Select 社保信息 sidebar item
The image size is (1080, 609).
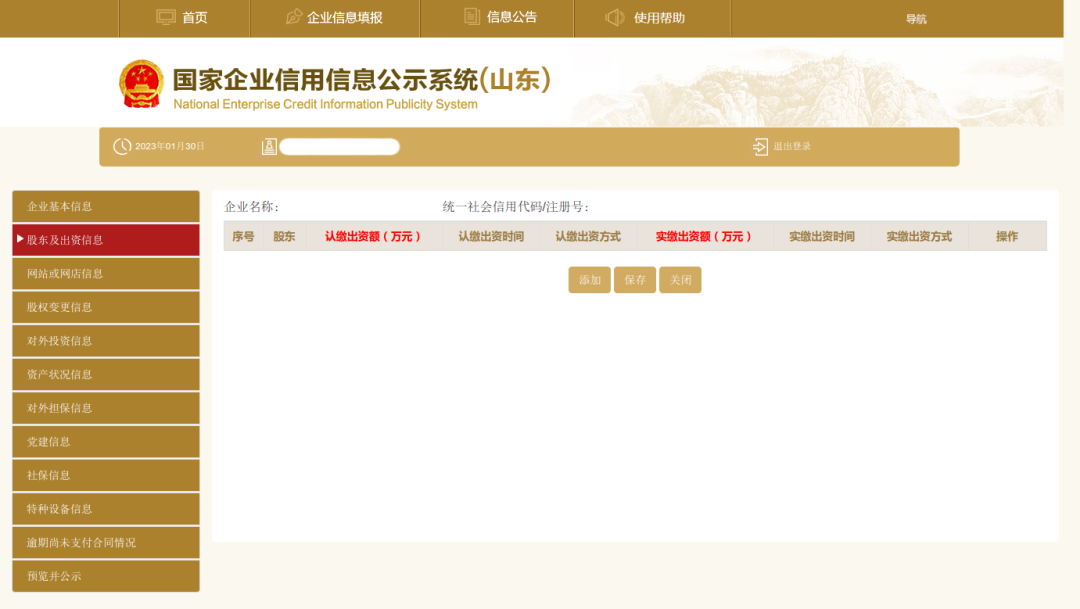[x=106, y=475]
